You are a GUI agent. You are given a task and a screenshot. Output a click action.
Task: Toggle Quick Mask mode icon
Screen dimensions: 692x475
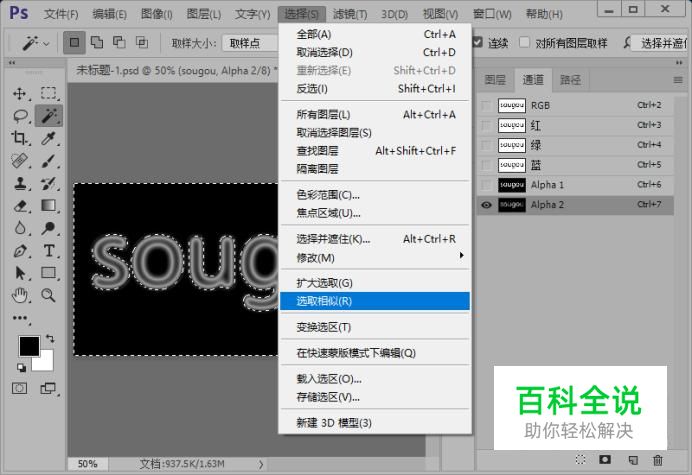coord(19,388)
